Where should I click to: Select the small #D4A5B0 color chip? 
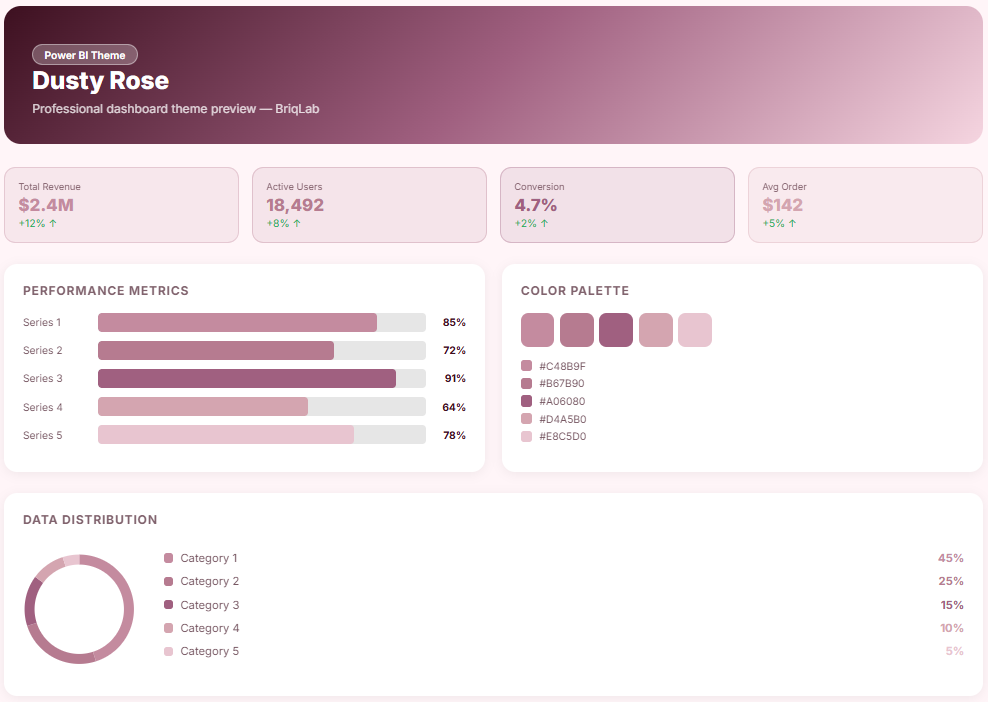coord(527,419)
